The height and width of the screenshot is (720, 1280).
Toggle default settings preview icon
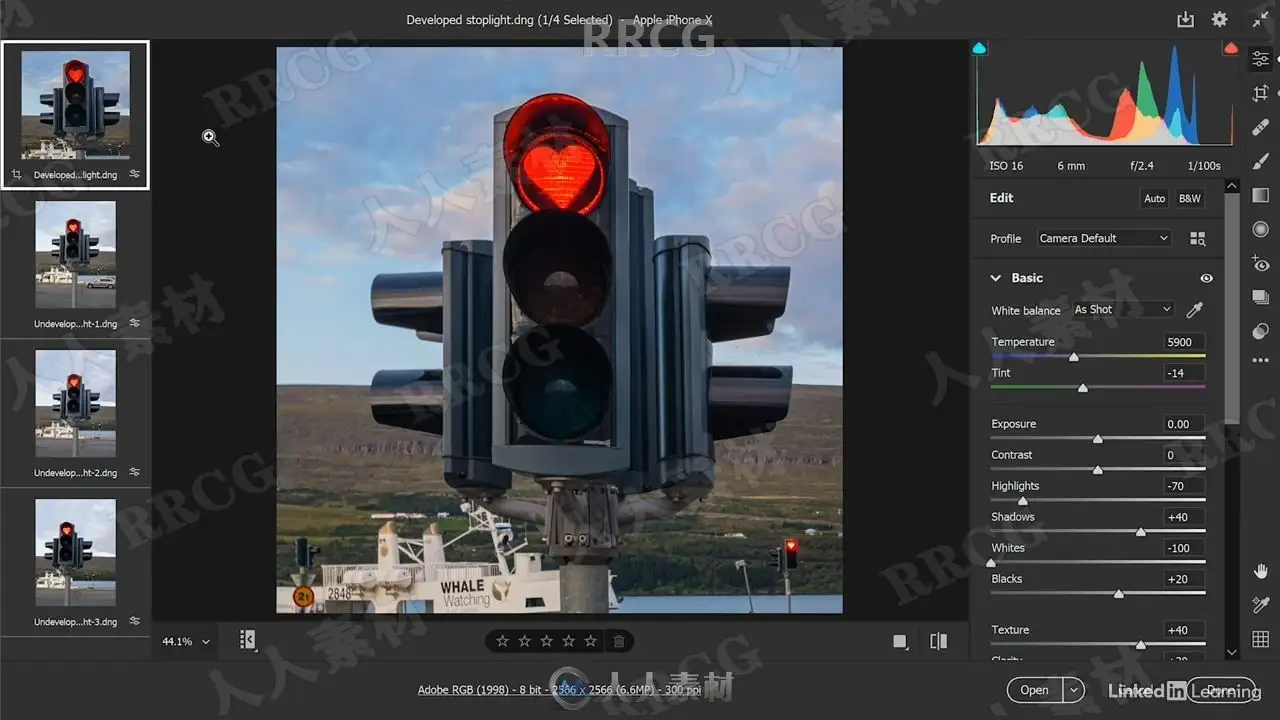coord(900,641)
